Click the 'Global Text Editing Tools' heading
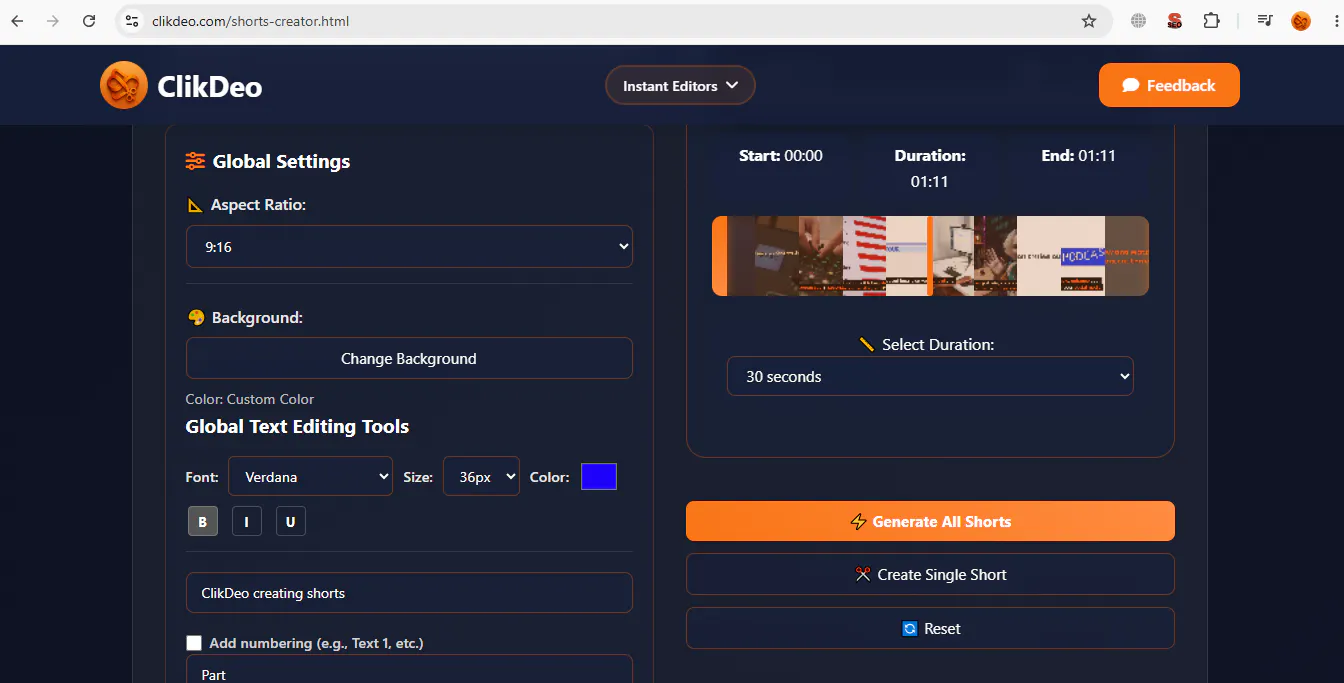Viewport: 1344px width, 683px height. click(297, 426)
